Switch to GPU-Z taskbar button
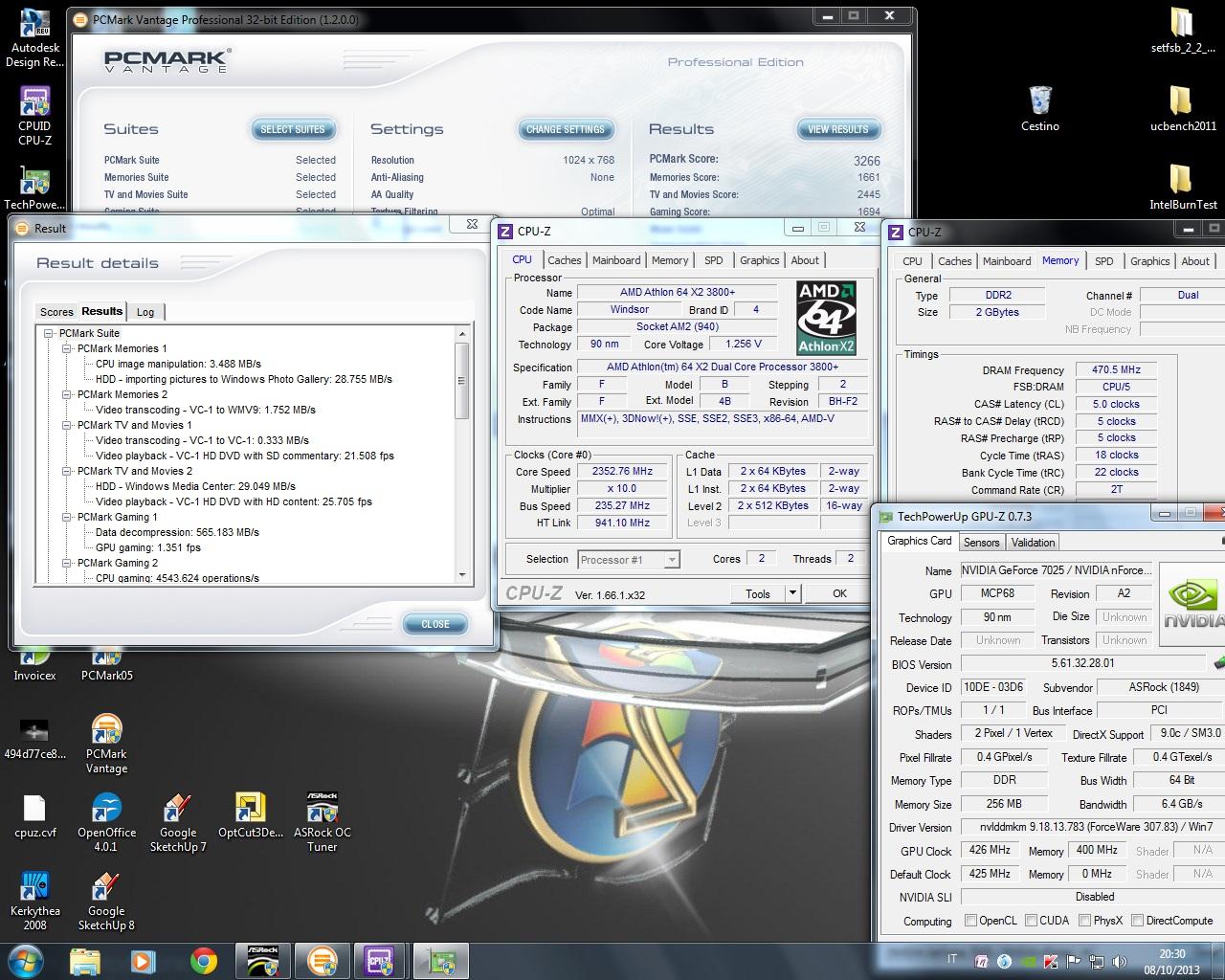Viewport: 1225px width, 980px height. tap(440, 961)
